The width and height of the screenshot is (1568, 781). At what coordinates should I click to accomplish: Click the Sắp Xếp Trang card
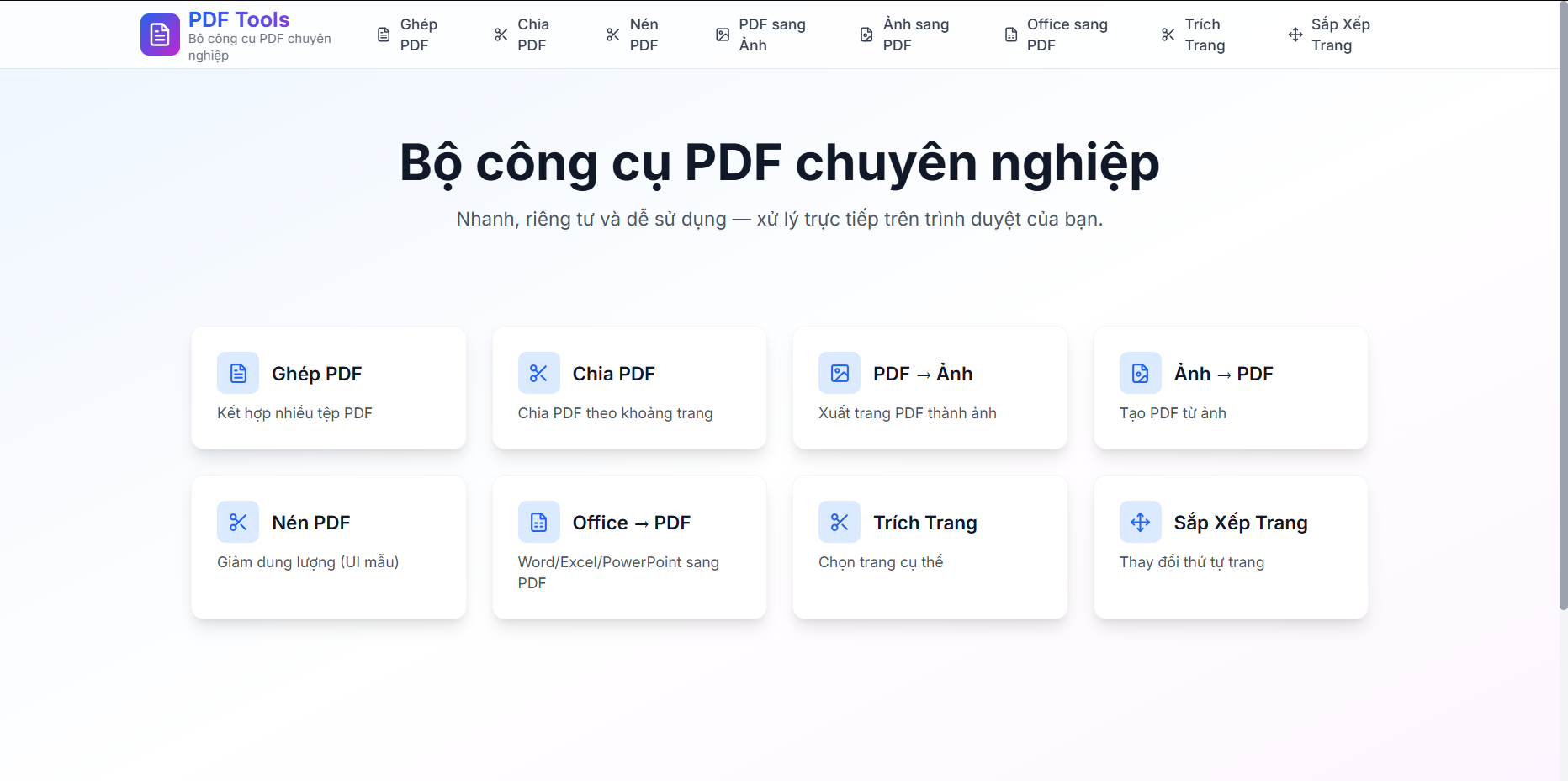[1230, 547]
